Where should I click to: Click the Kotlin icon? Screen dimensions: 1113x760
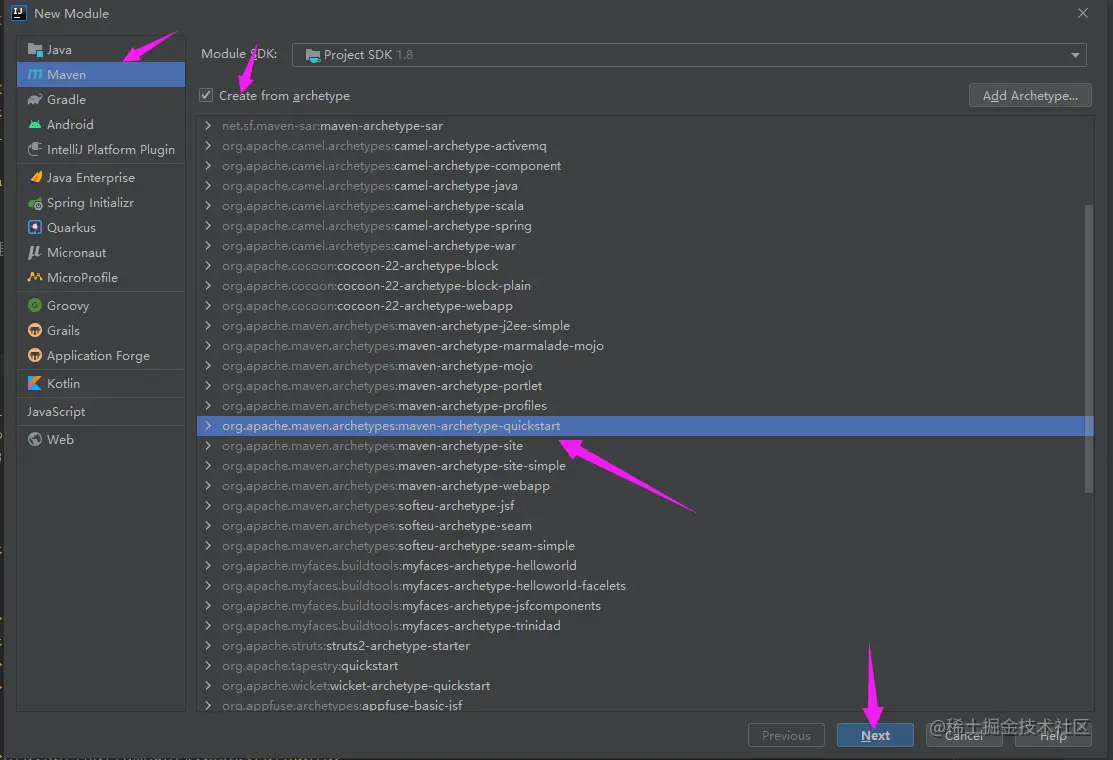pyautogui.click(x=35, y=383)
